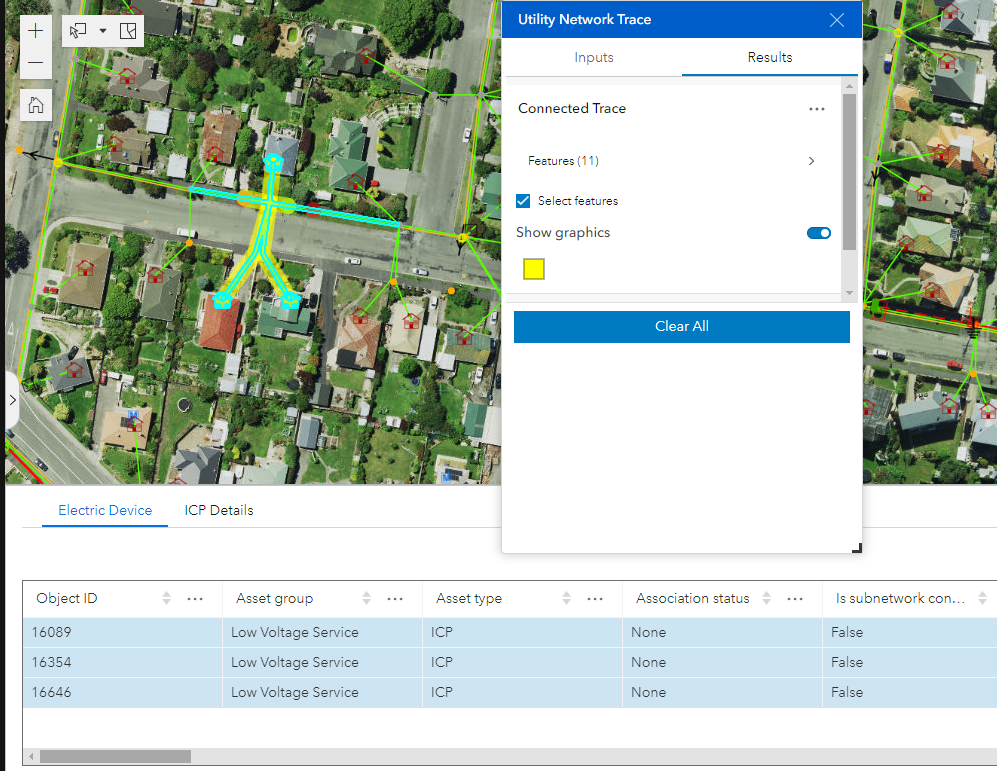This screenshot has width=997, height=771.
Task: Select table row with Object ID 16354
Action: [x=510, y=662]
